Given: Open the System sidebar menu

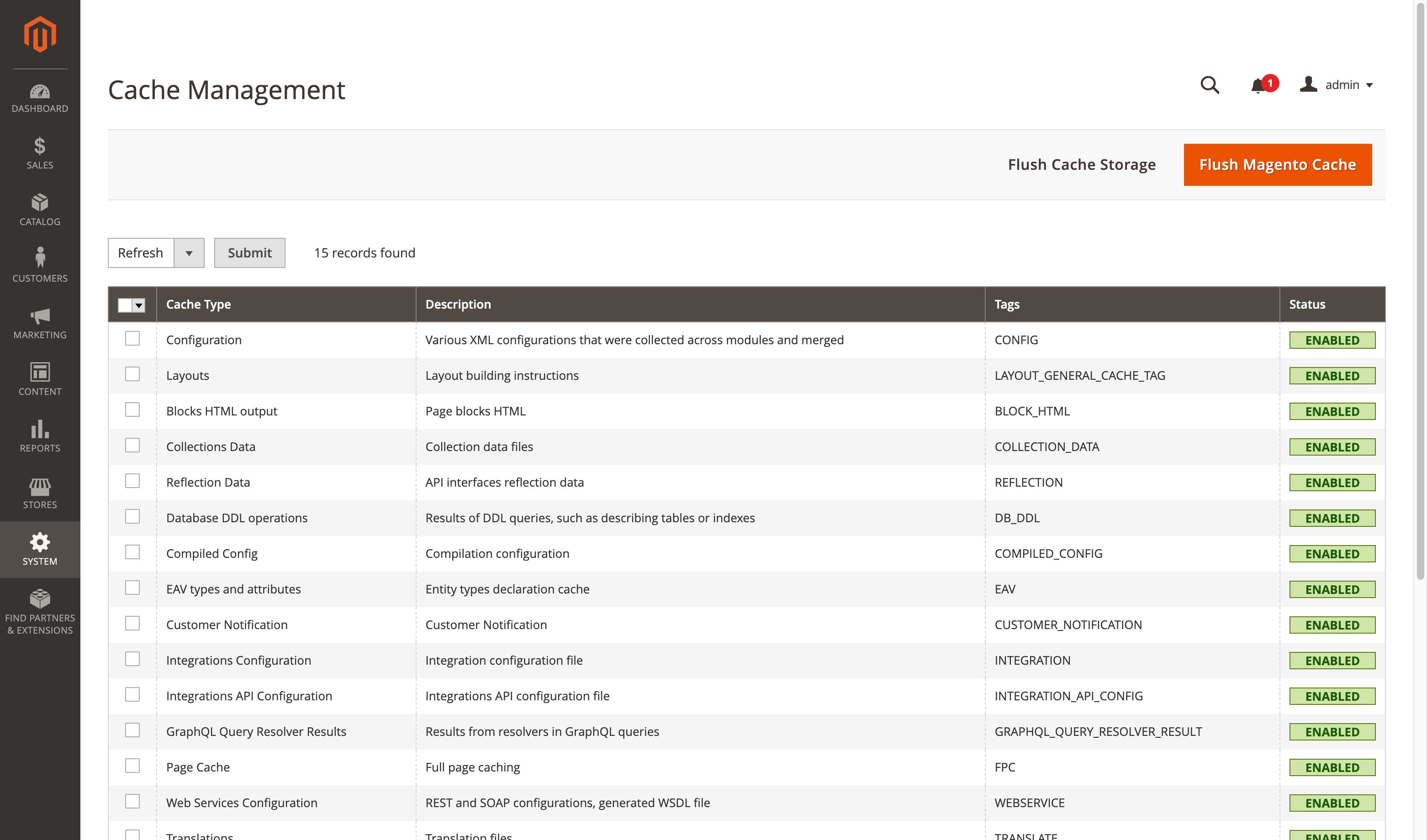Looking at the screenshot, I should (39, 548).
